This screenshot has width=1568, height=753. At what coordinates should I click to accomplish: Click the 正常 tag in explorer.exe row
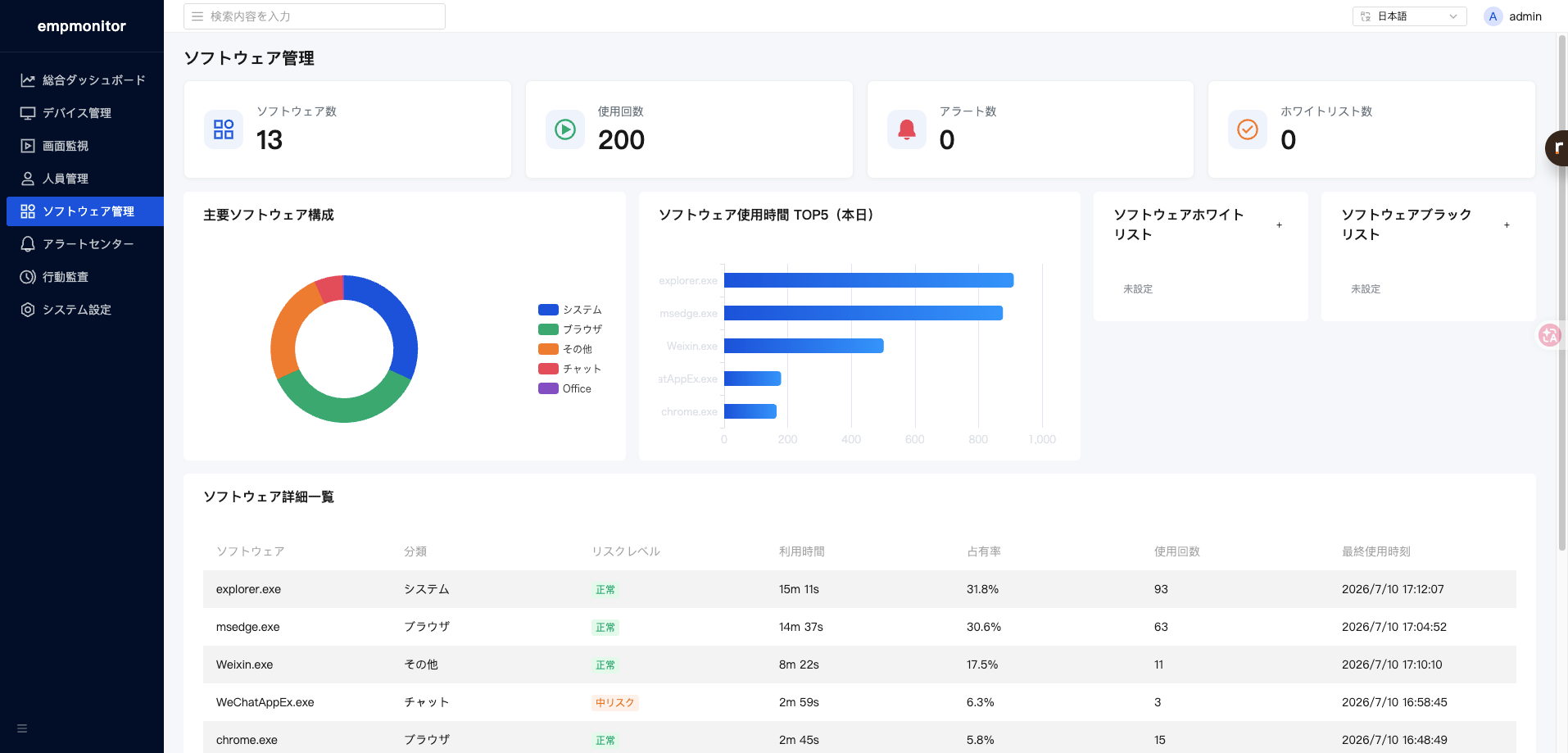click(605, 589)
